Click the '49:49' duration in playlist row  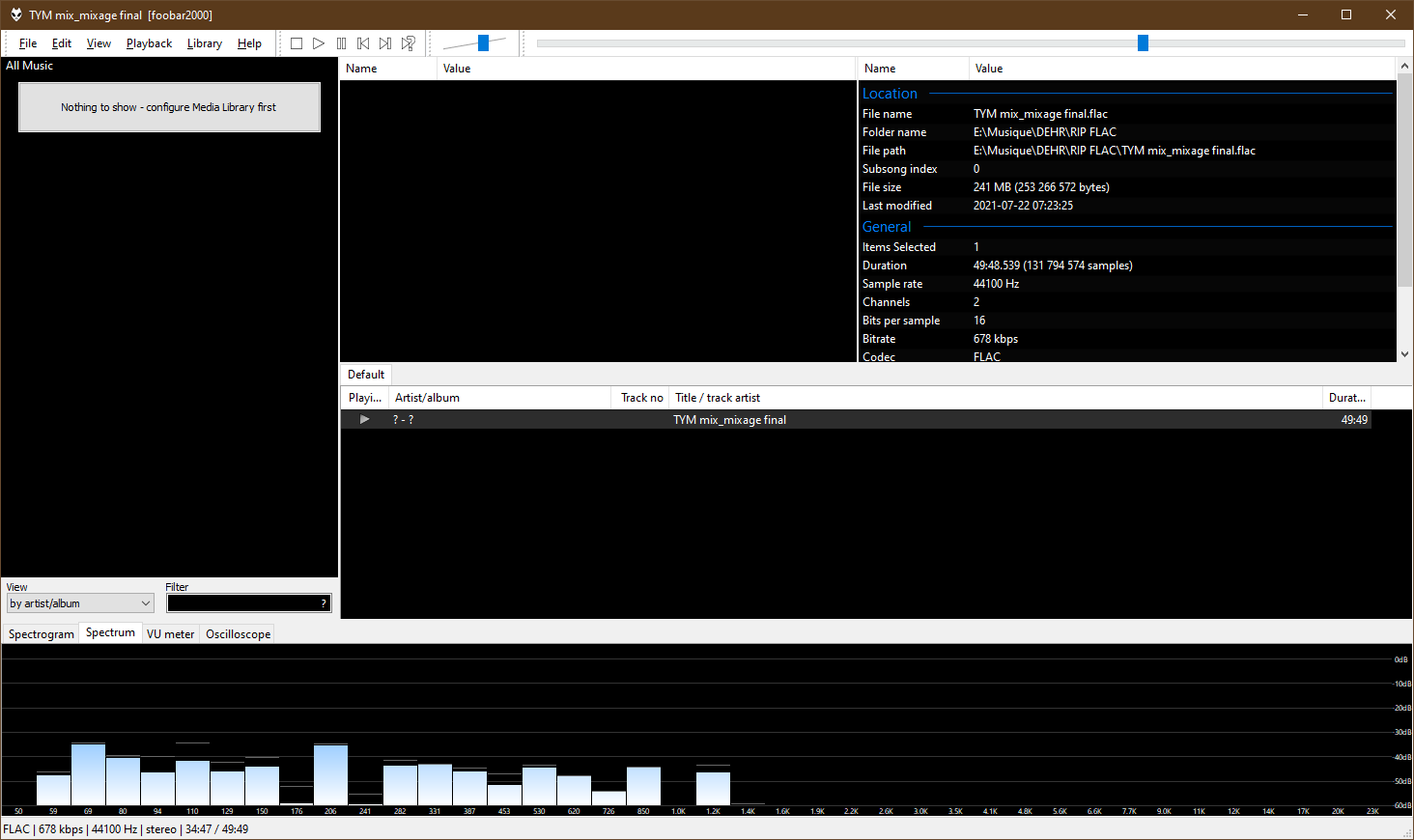pos(1354,420)
